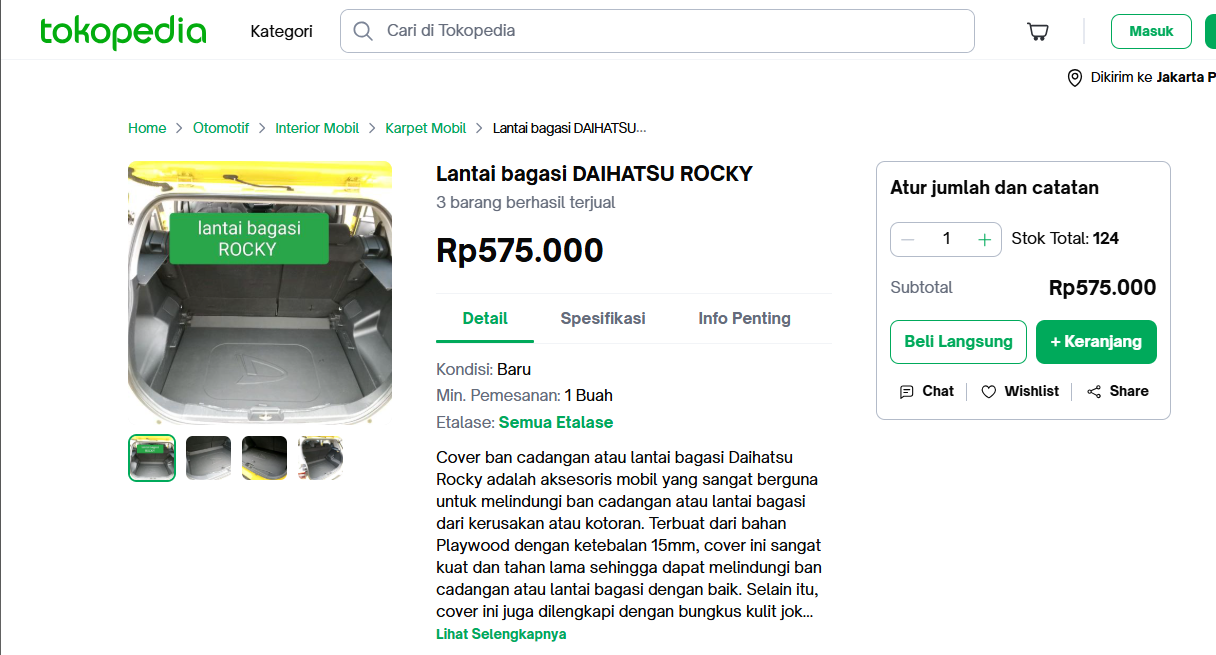Switch to the Spesifikasi tab

(x=602, y=318)
